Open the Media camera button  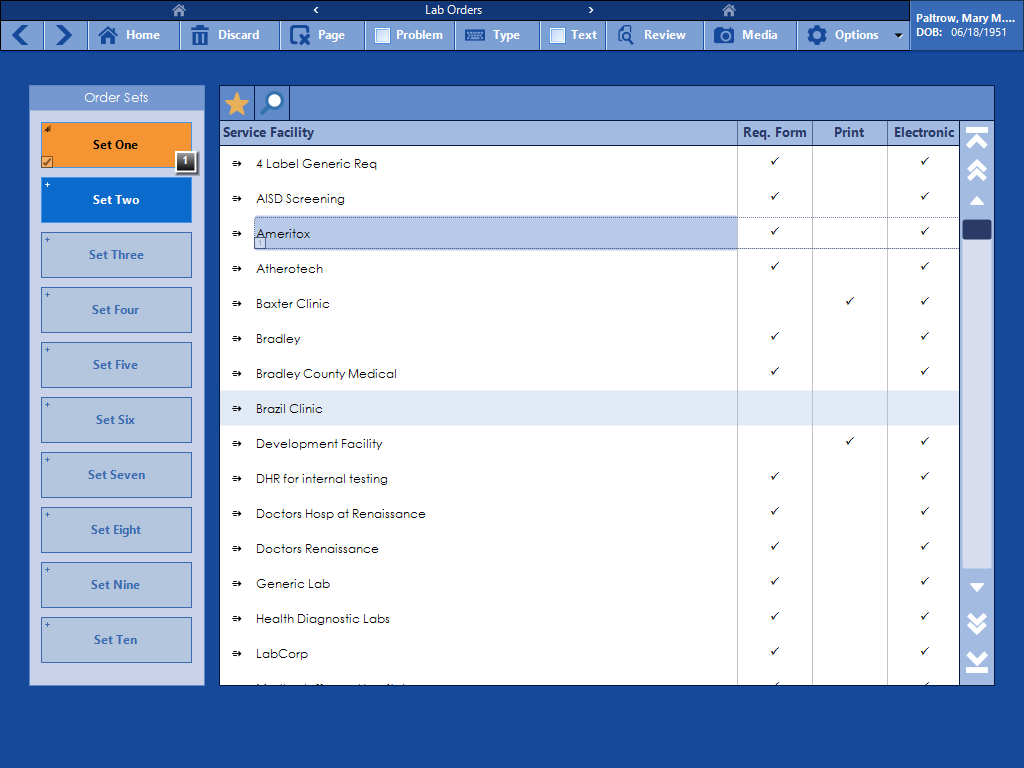coord(746,35)
